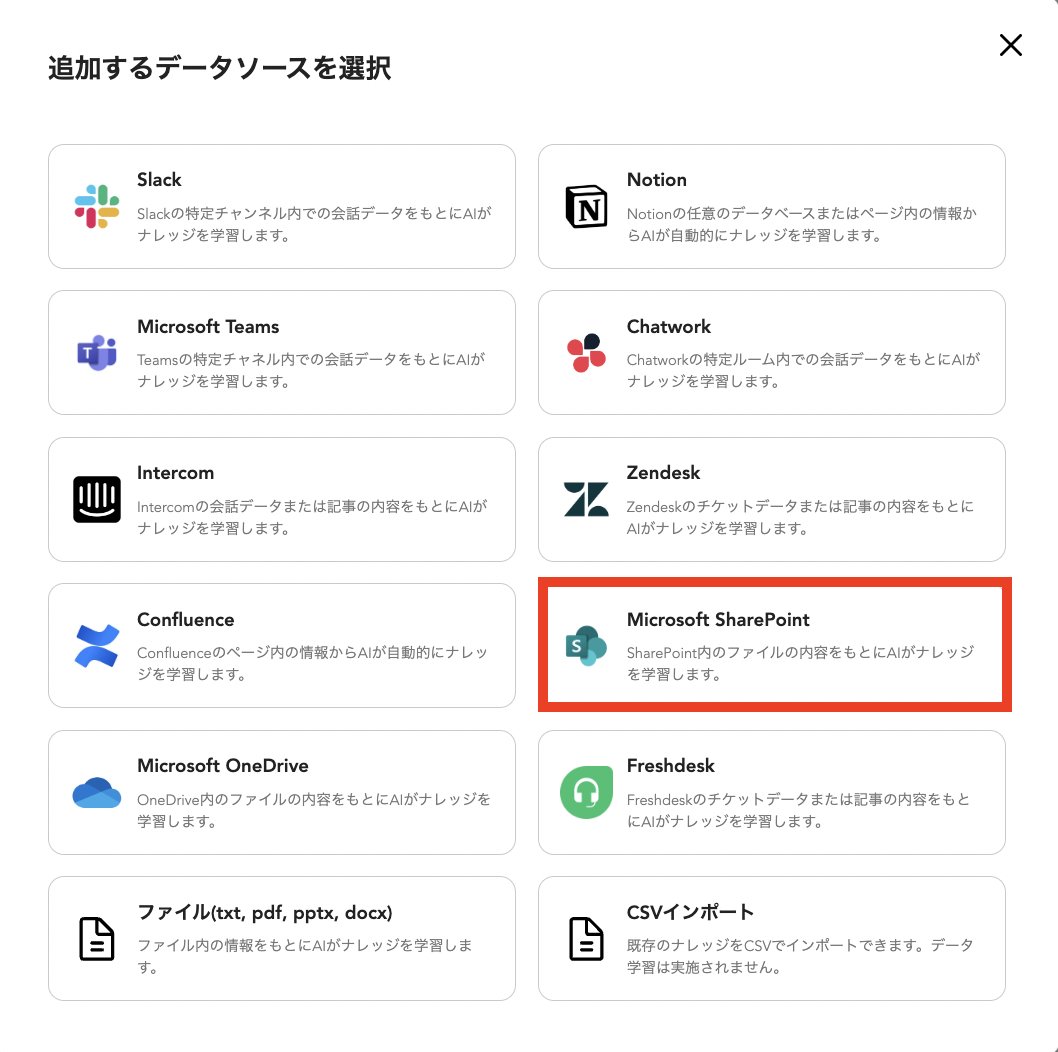Select the Zendesk title text
The width and height of the screenshot is (1058, 1052).
(x=663, y=473)
